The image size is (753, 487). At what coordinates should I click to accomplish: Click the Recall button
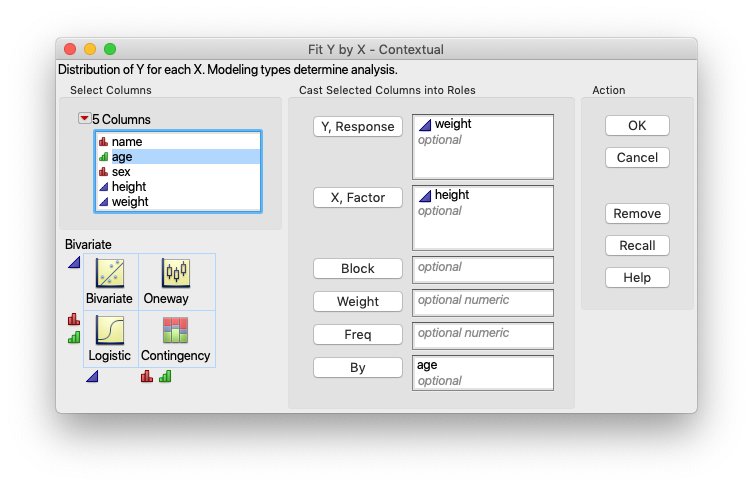click(x=637, y=246)
